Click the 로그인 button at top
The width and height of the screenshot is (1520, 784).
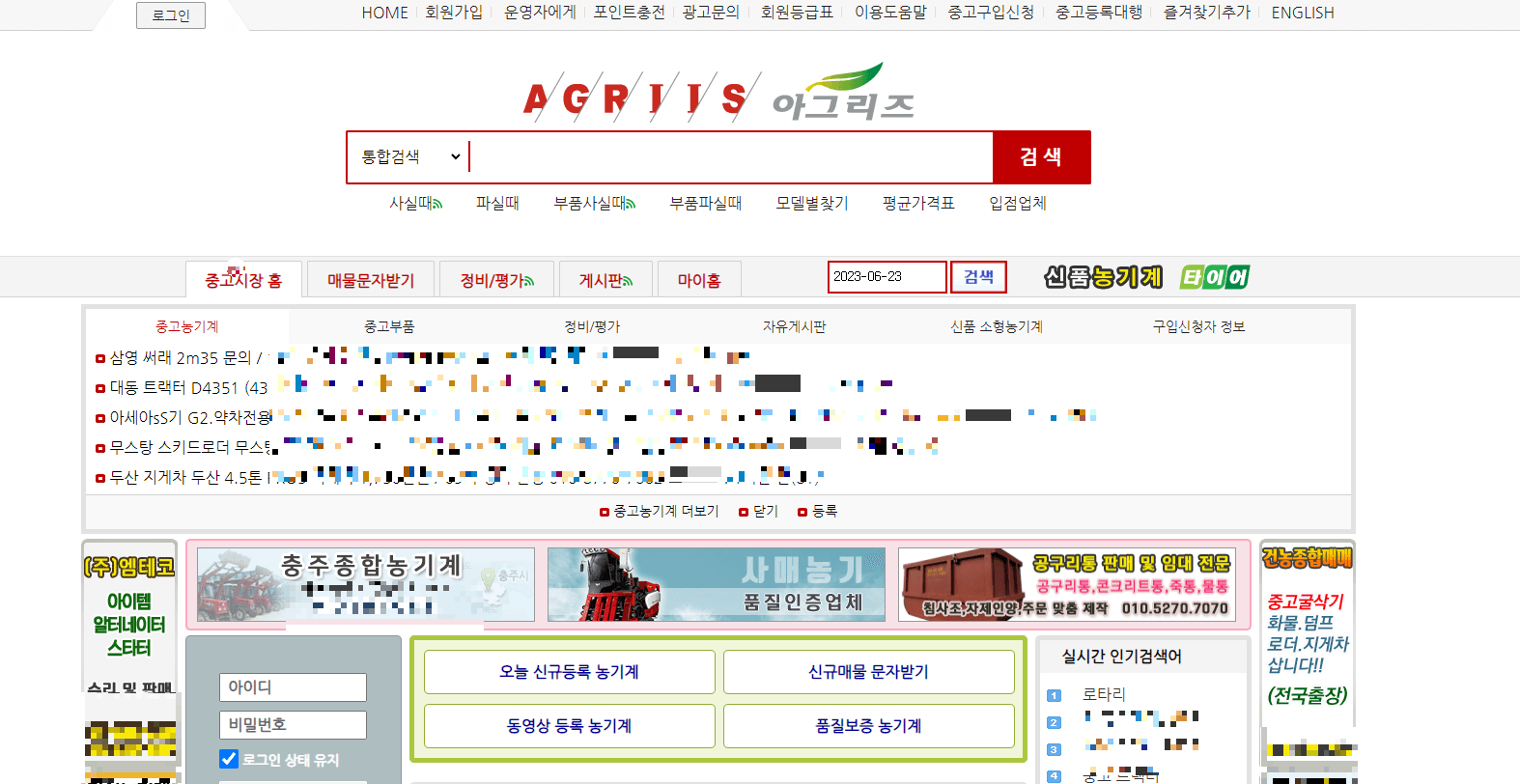click(171, 14)
